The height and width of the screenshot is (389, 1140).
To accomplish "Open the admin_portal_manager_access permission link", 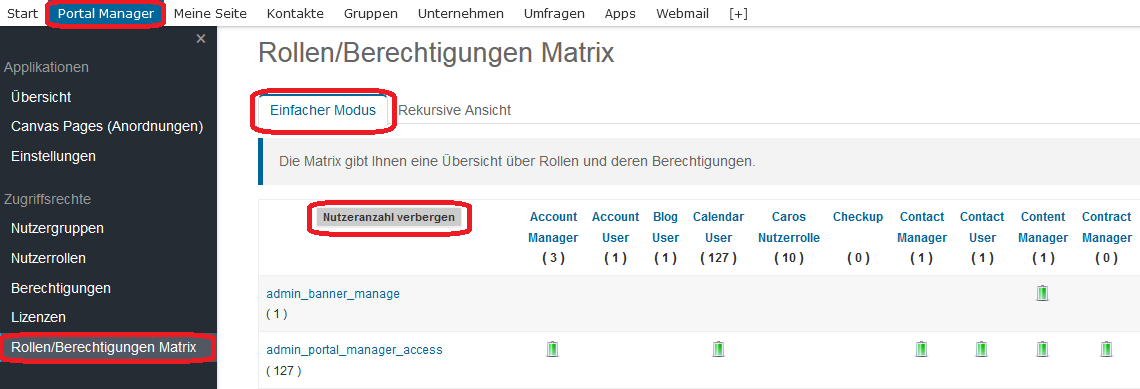I will pos(354,350).
